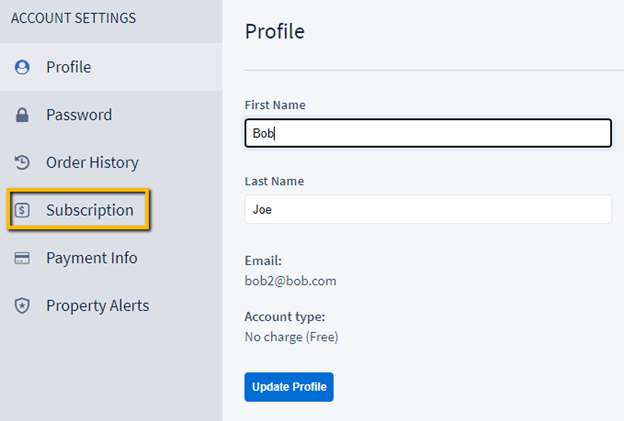Click the Payment Info credit card icon
Image resolution: width=624 pixels, height=421 pixels.
(x=22, y=258)
